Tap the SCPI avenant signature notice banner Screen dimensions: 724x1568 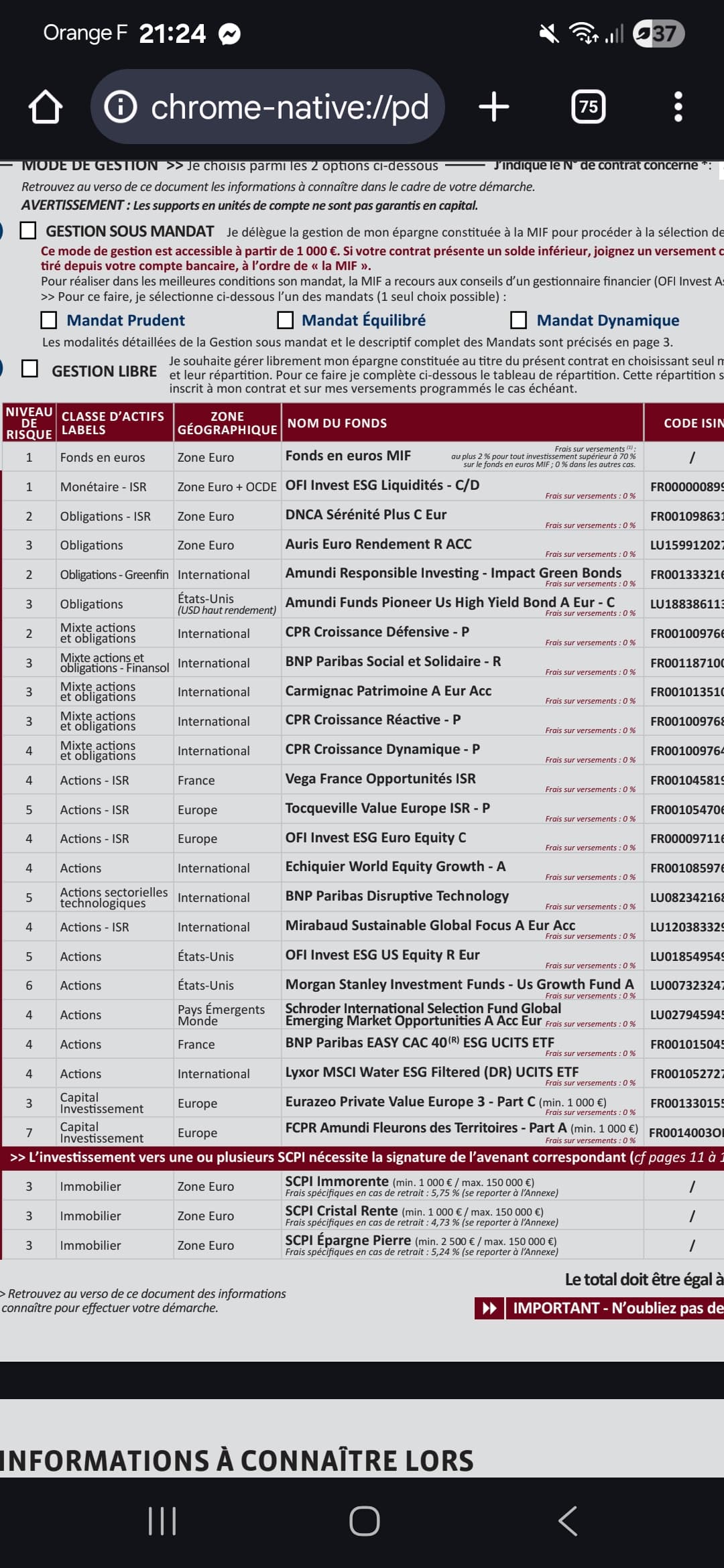pos(363,1157)
